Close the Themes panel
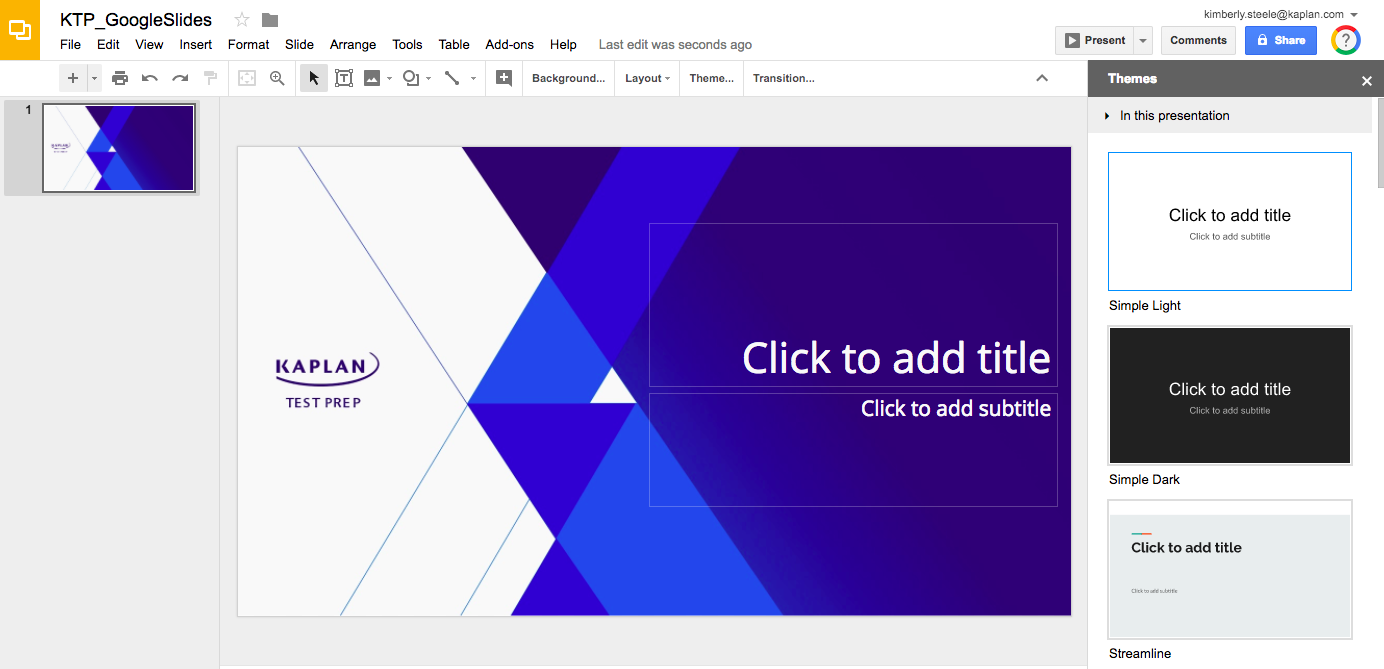 (1367, 80)
